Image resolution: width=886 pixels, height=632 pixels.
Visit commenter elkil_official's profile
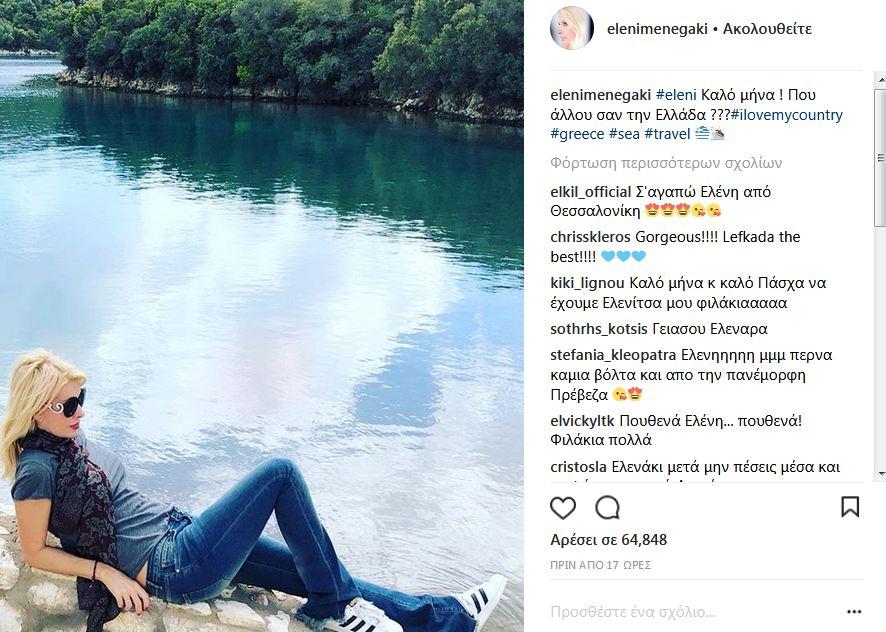tap(590, 192)
